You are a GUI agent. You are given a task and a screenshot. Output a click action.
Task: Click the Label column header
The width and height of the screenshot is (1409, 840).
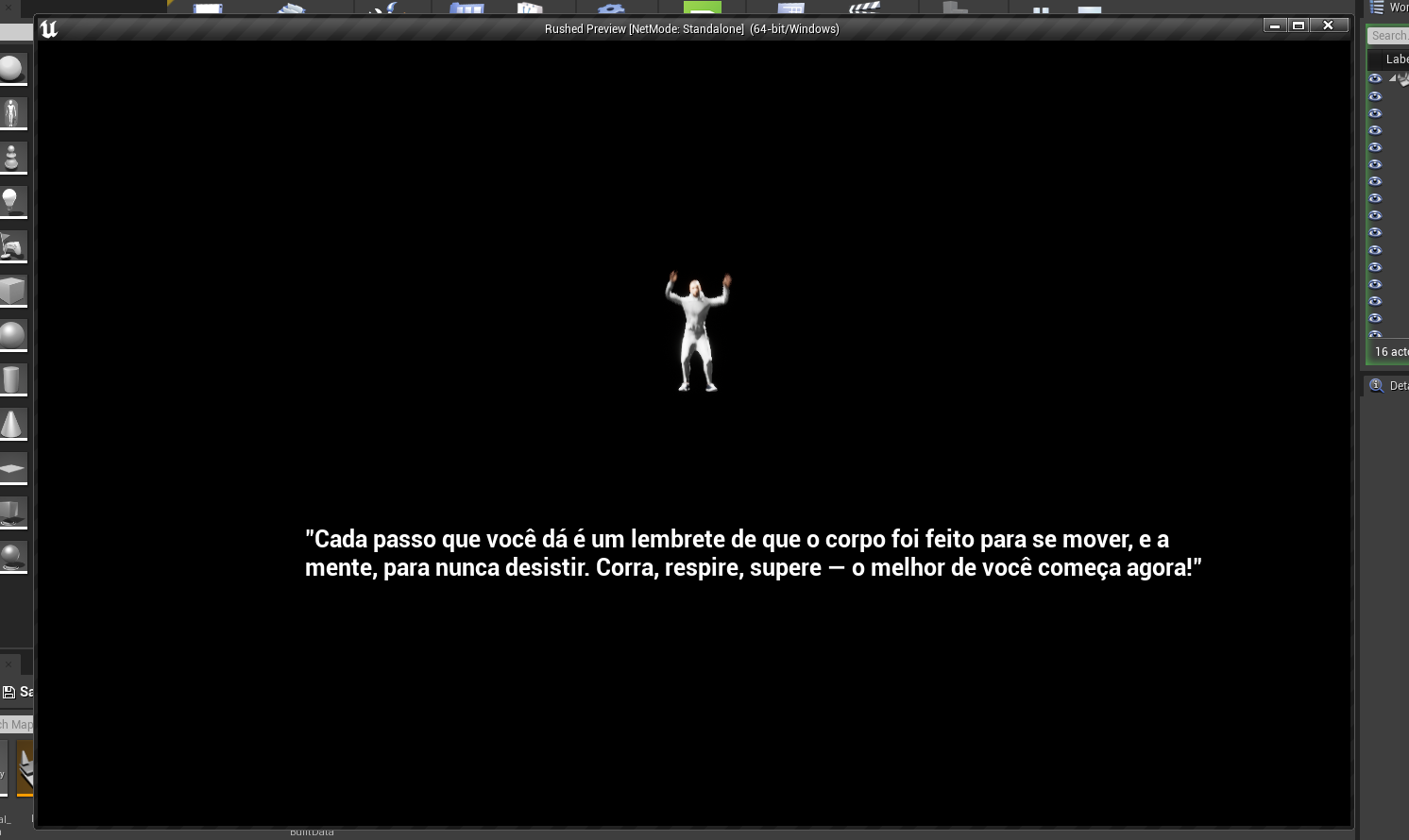[1397, 59]
